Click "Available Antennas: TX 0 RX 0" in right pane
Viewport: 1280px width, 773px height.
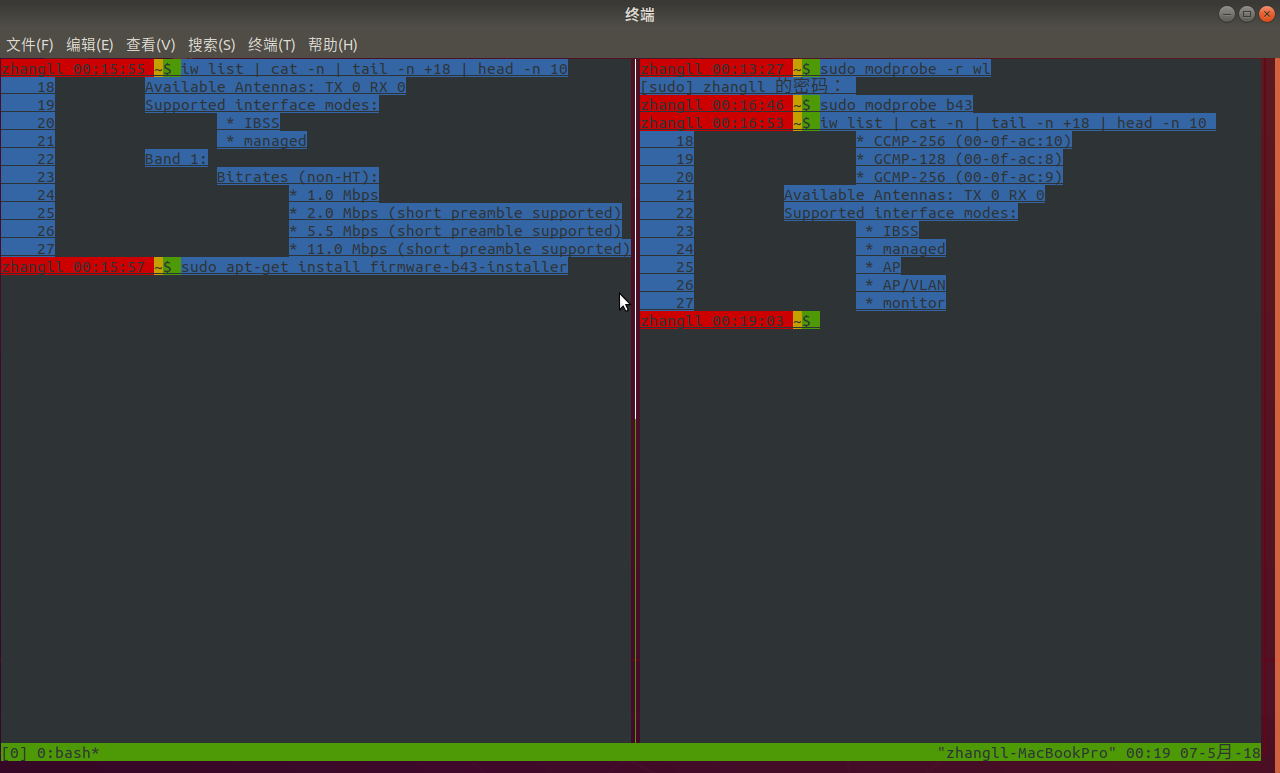pos(914,195)
